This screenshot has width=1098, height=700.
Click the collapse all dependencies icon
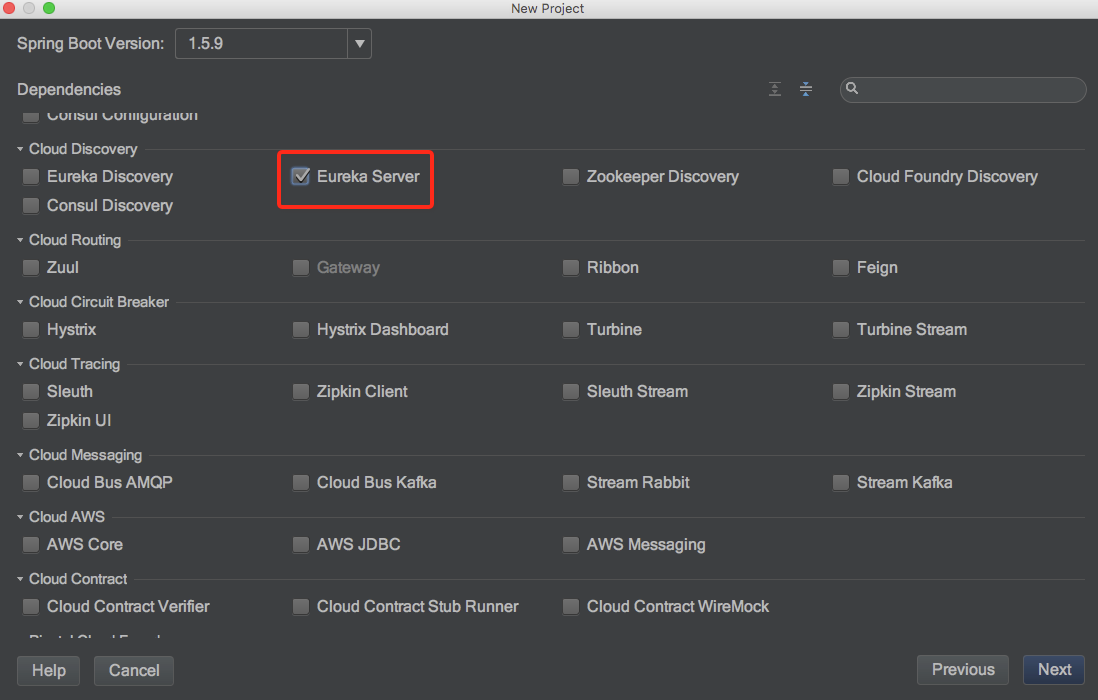(806, 89)
